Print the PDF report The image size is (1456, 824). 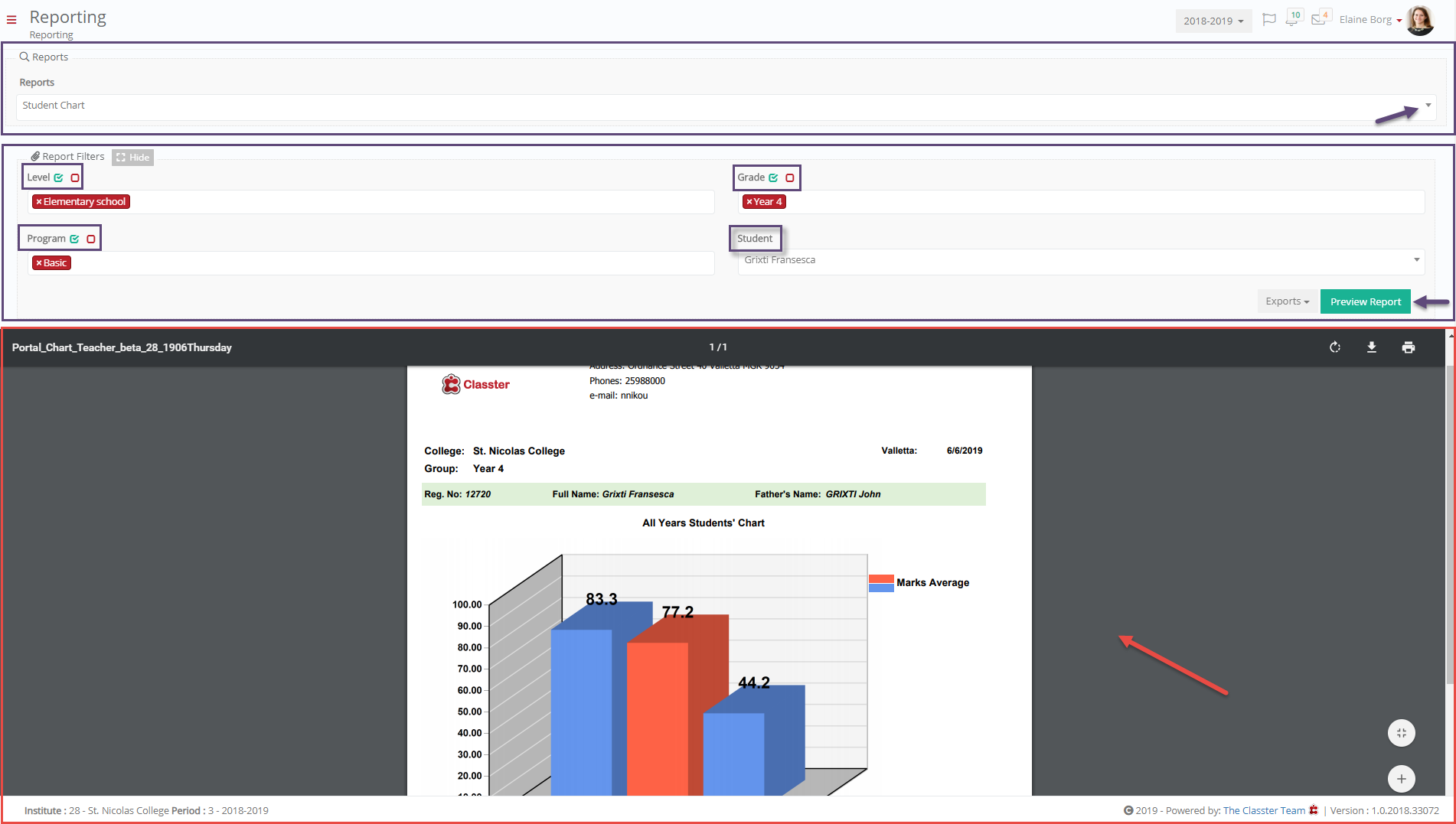1409,347
